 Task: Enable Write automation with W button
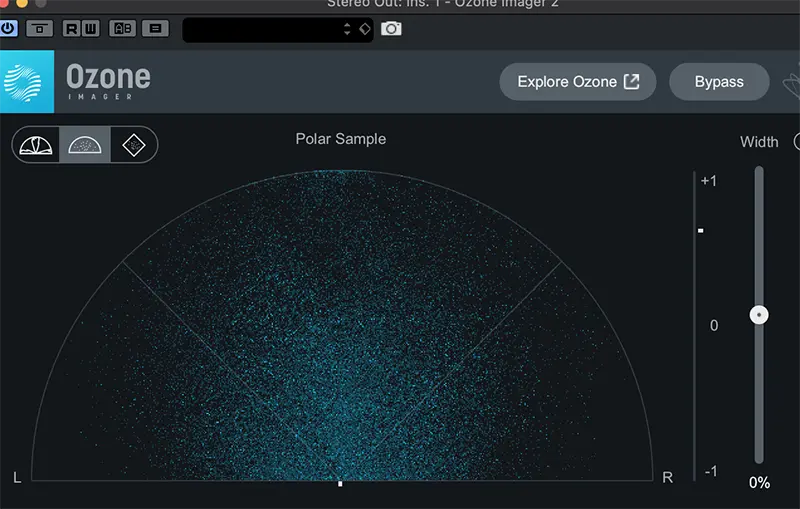(x=87, y=29)
